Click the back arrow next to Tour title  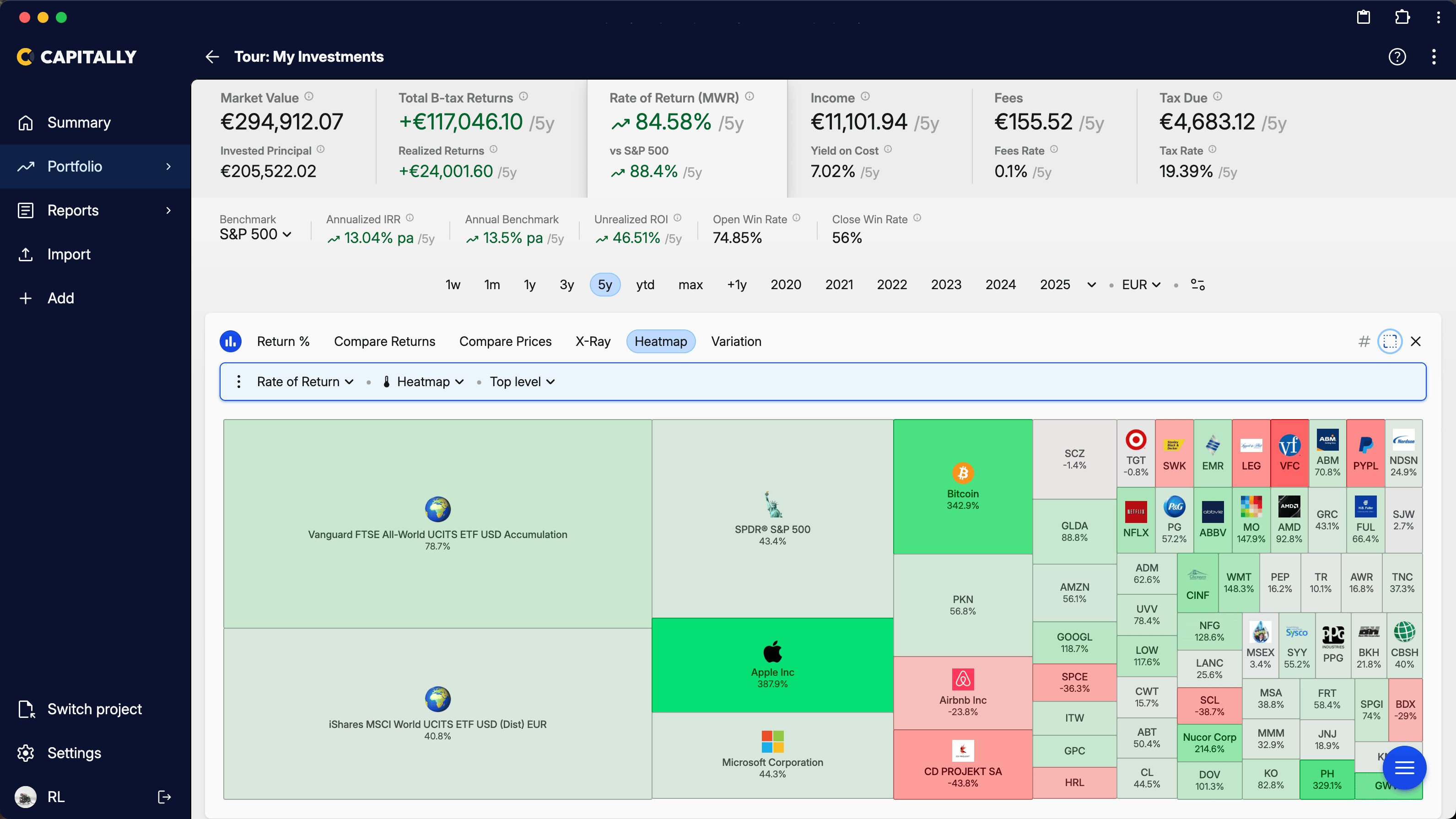coord(212,57)
